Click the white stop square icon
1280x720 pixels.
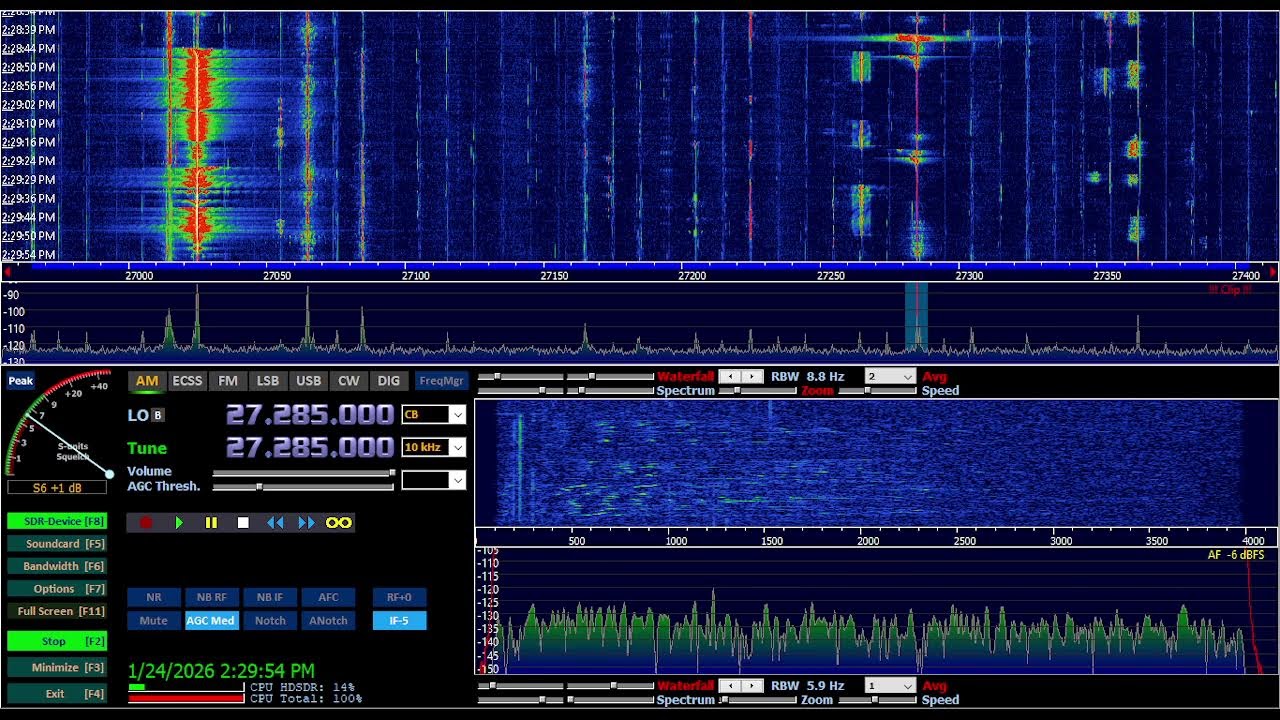tap(243, 522)
